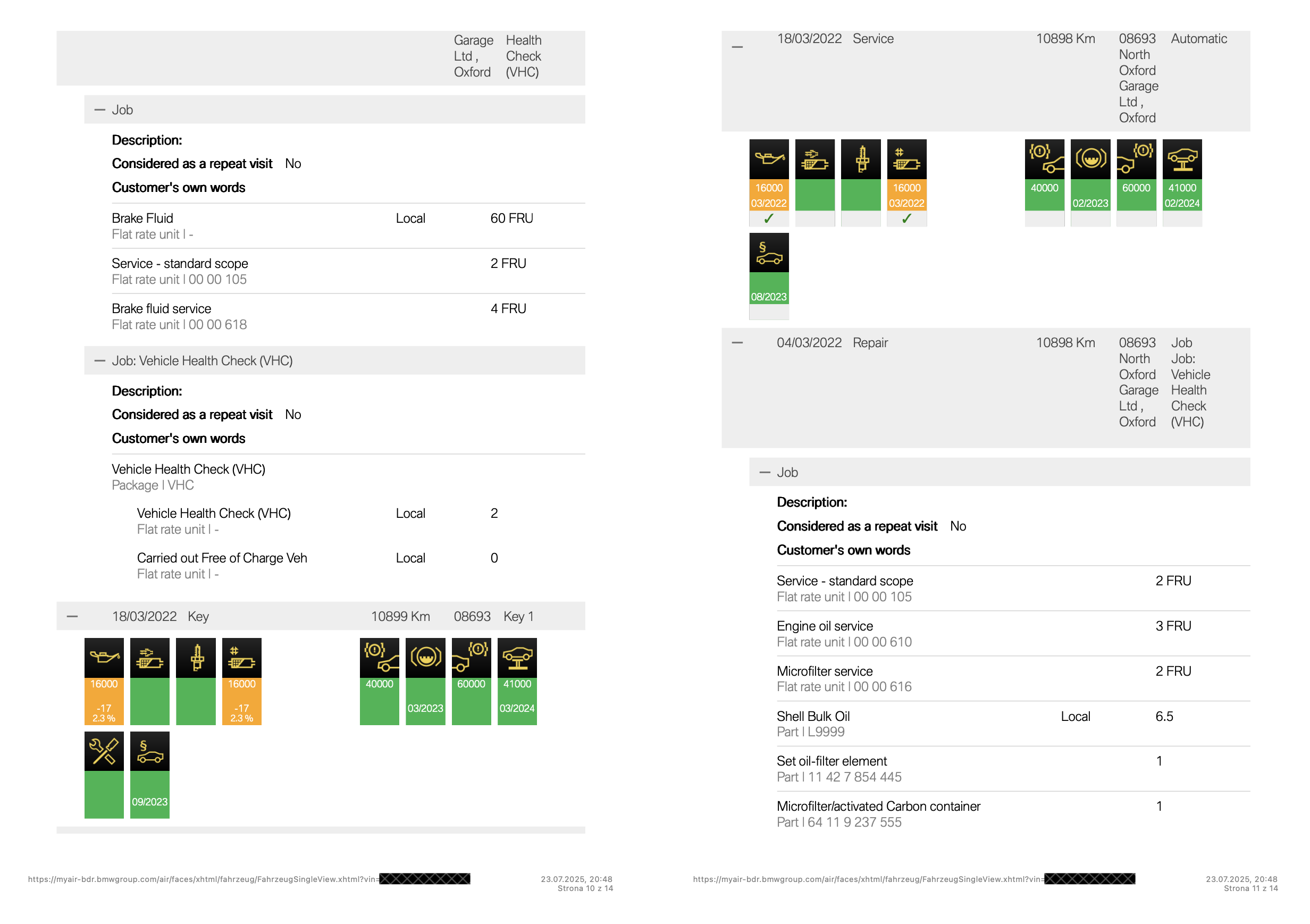Click front brake icon in Service entry

[x=1044, y=158]
